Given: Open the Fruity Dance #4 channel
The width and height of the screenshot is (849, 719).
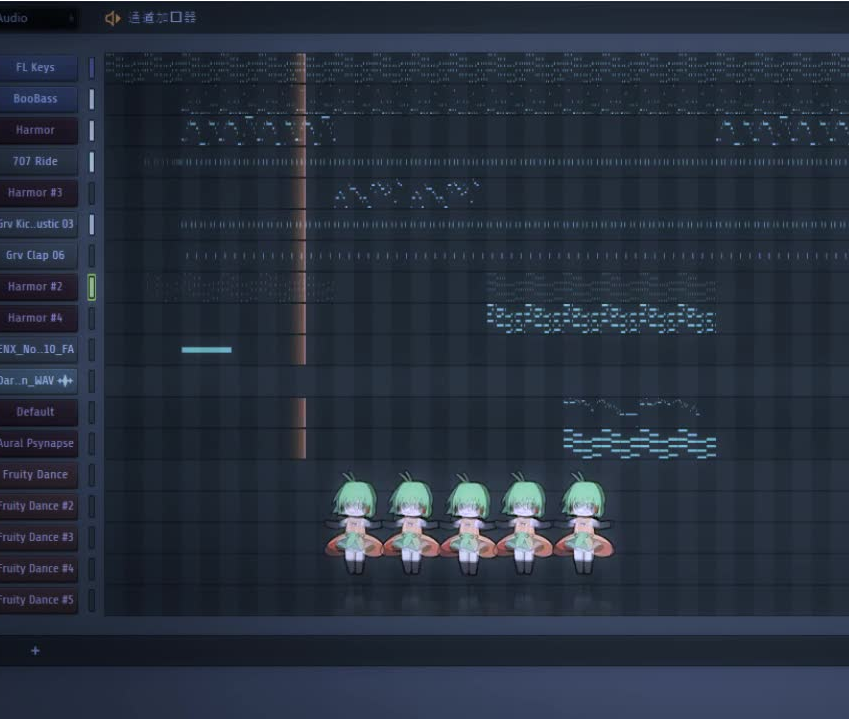Looking at the screenshot, I should [38, 569].
